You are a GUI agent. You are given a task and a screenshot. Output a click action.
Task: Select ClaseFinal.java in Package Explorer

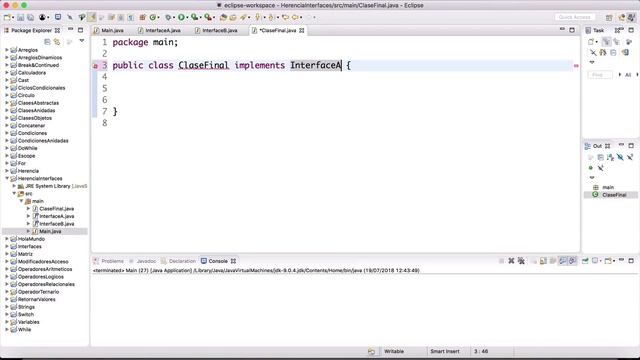tap(56, 209)
